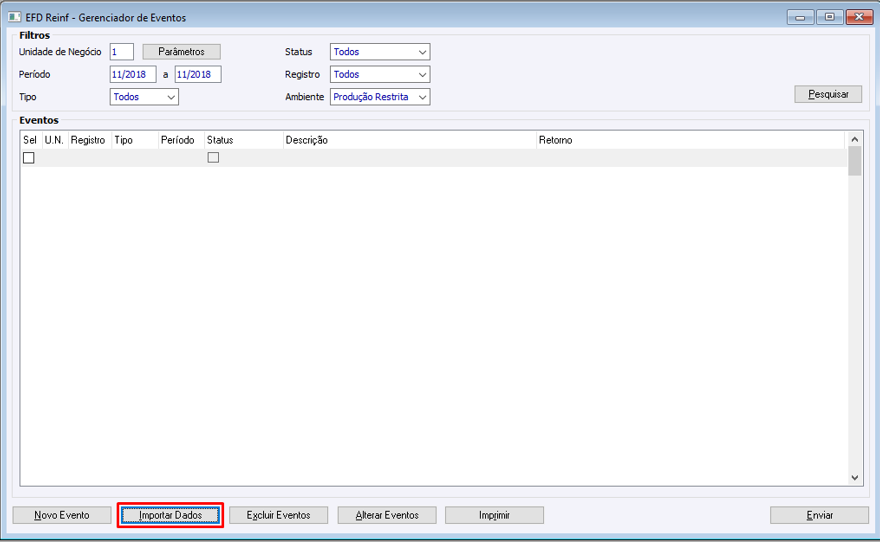
Task: Click the Sel column header
Action: coord(30,140)
